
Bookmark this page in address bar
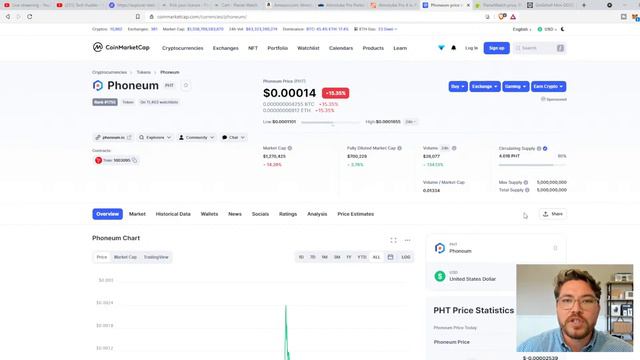138,17
